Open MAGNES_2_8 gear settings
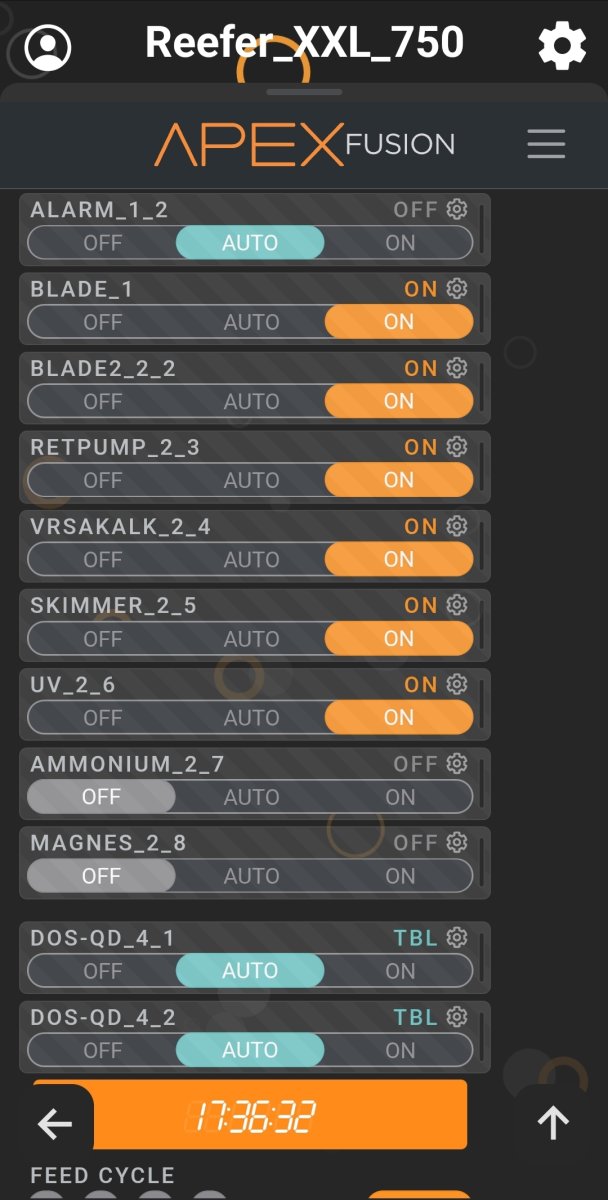Viewport: 608px width, 1200px height. pyautogui.click(x=457, y=843)
